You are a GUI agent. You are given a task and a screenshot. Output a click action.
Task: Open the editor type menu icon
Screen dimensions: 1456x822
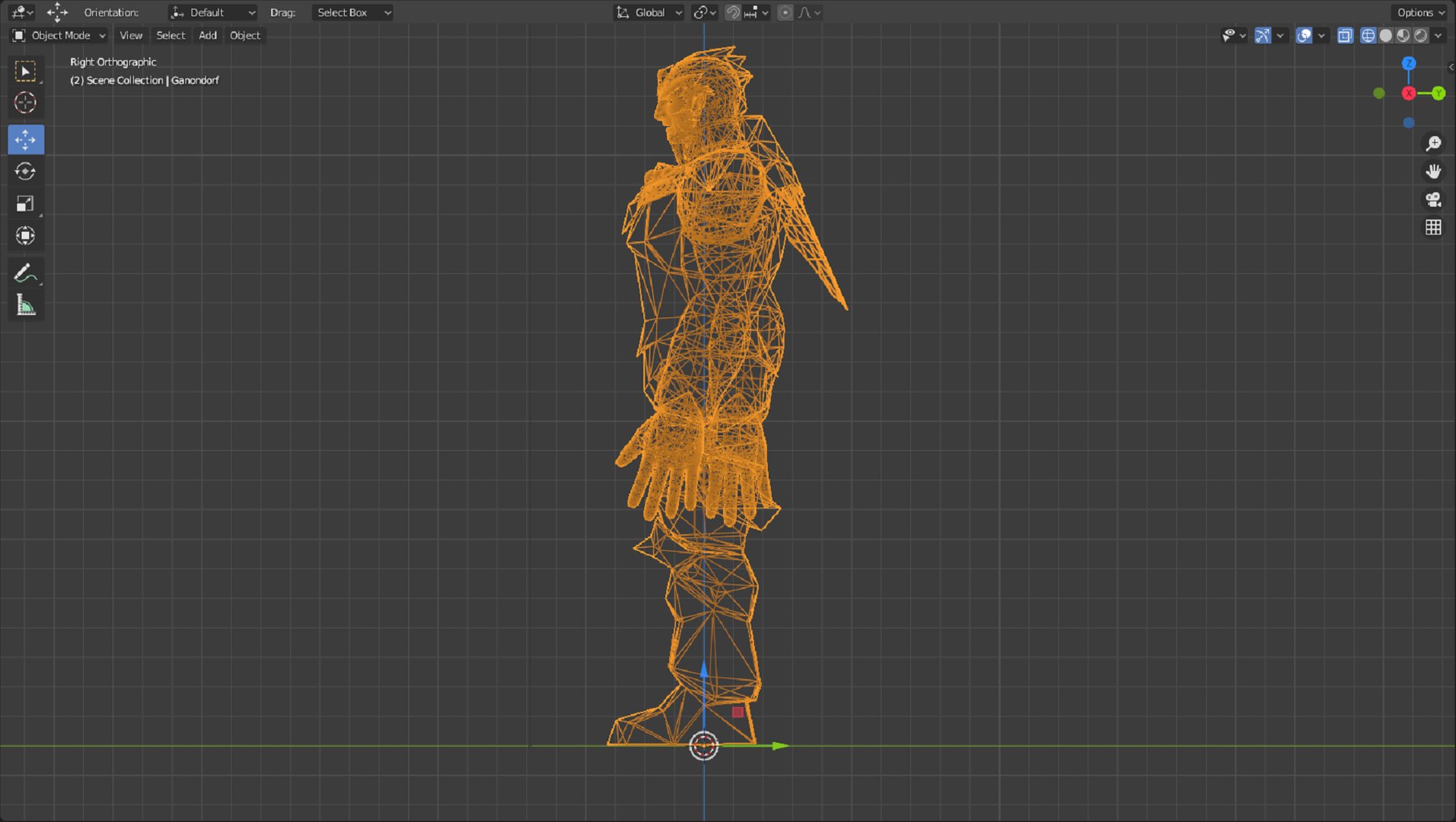(x=22, y=12)
